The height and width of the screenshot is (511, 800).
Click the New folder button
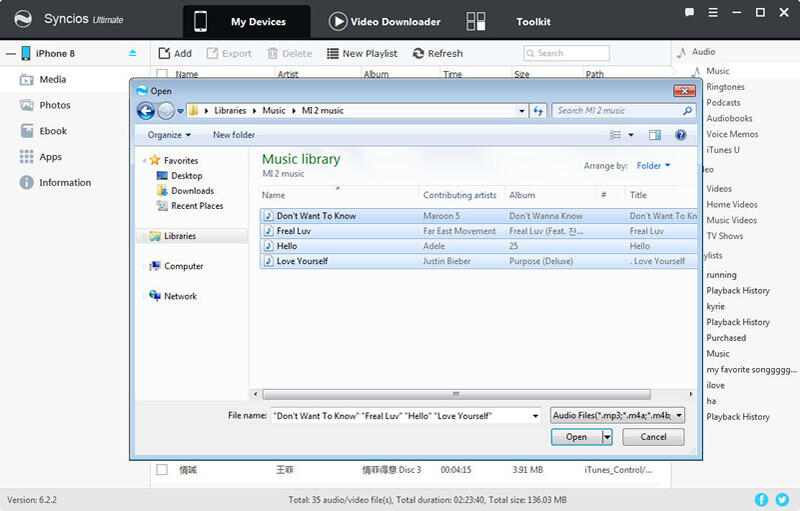pos(234,135)
